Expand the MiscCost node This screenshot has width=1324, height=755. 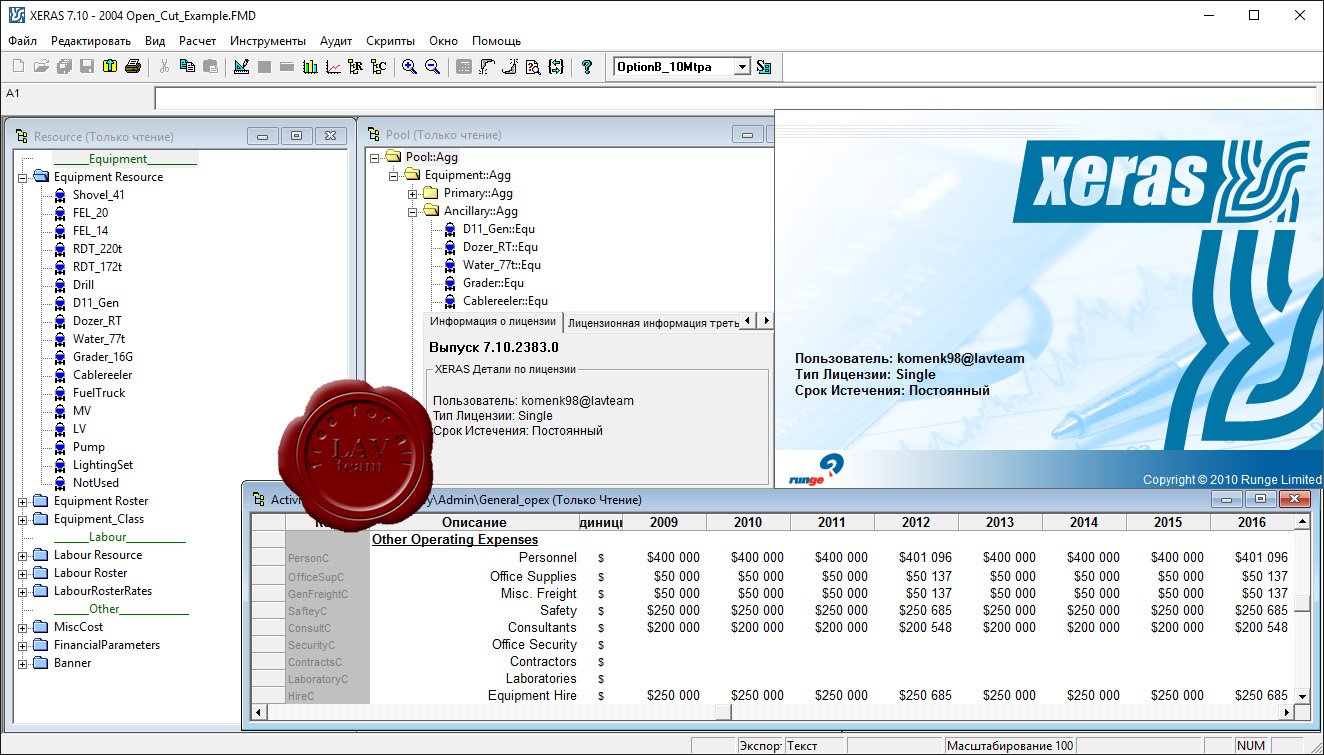coord(23,627)
